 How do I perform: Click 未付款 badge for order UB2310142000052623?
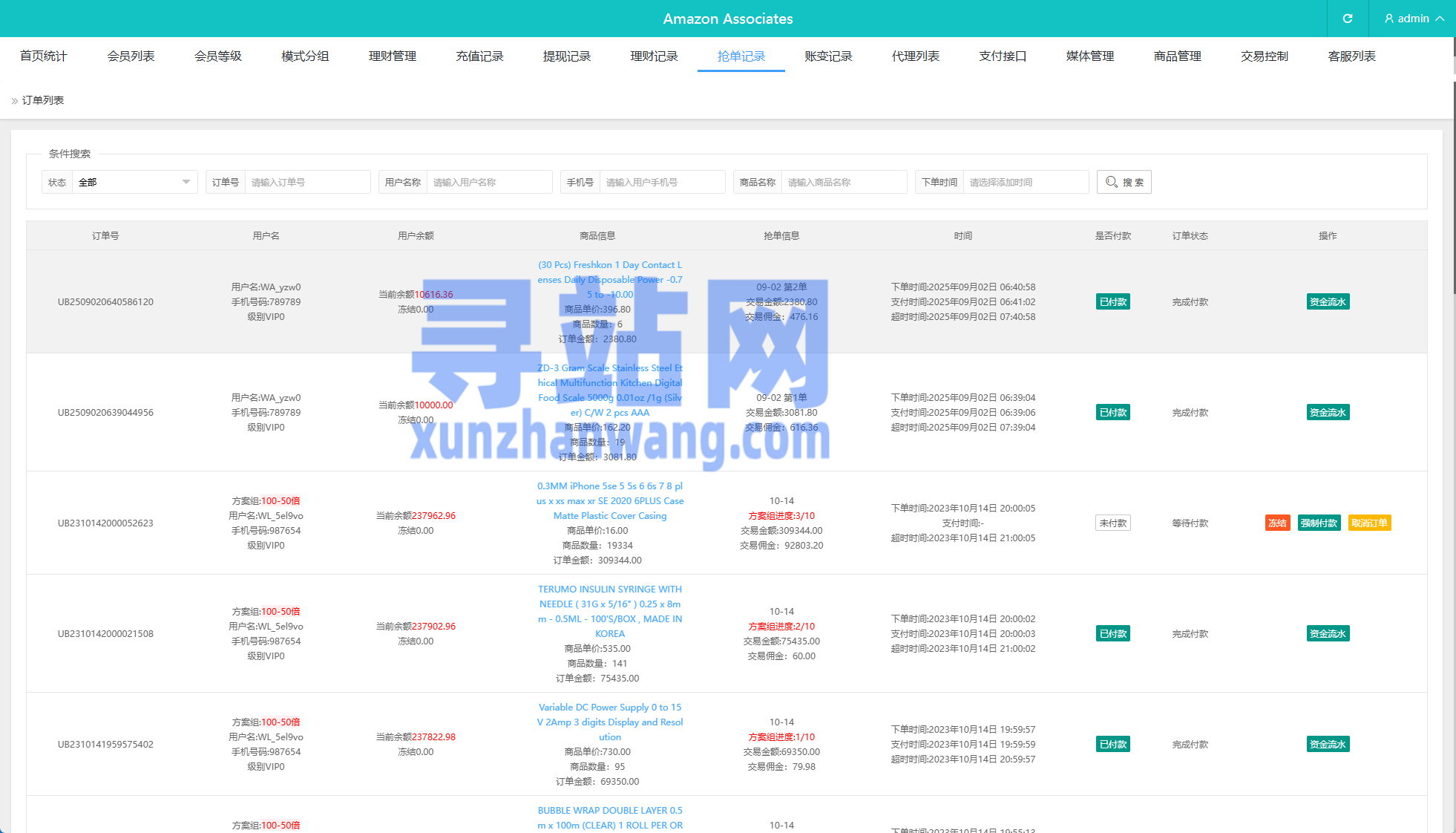(1113, 523)
